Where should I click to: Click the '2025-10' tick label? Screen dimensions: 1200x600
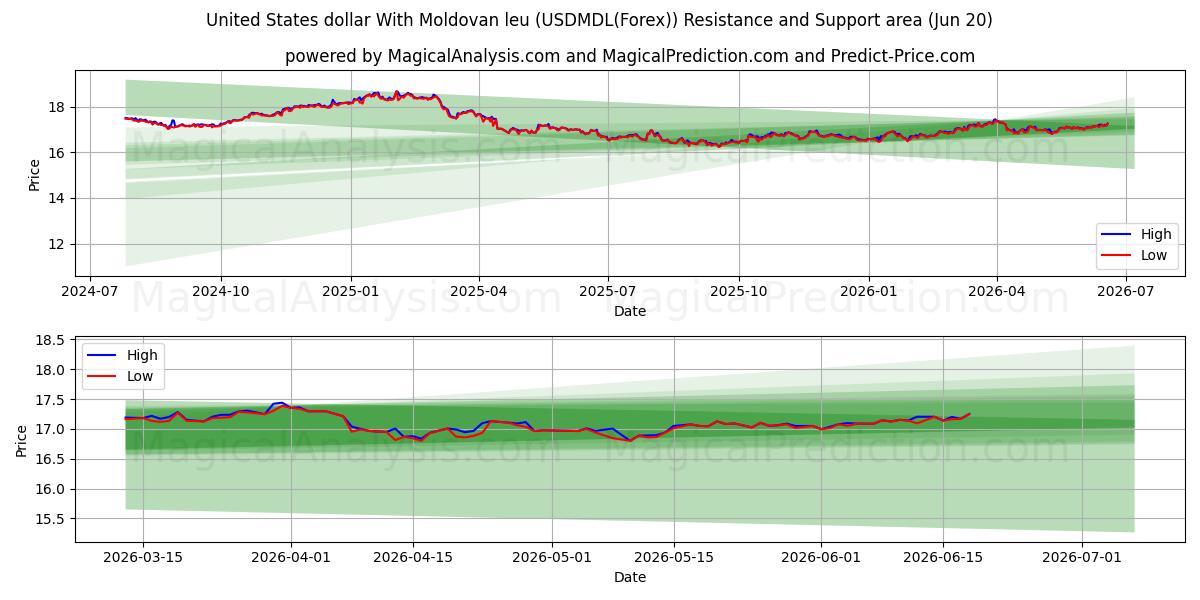[x=739, y=291]
